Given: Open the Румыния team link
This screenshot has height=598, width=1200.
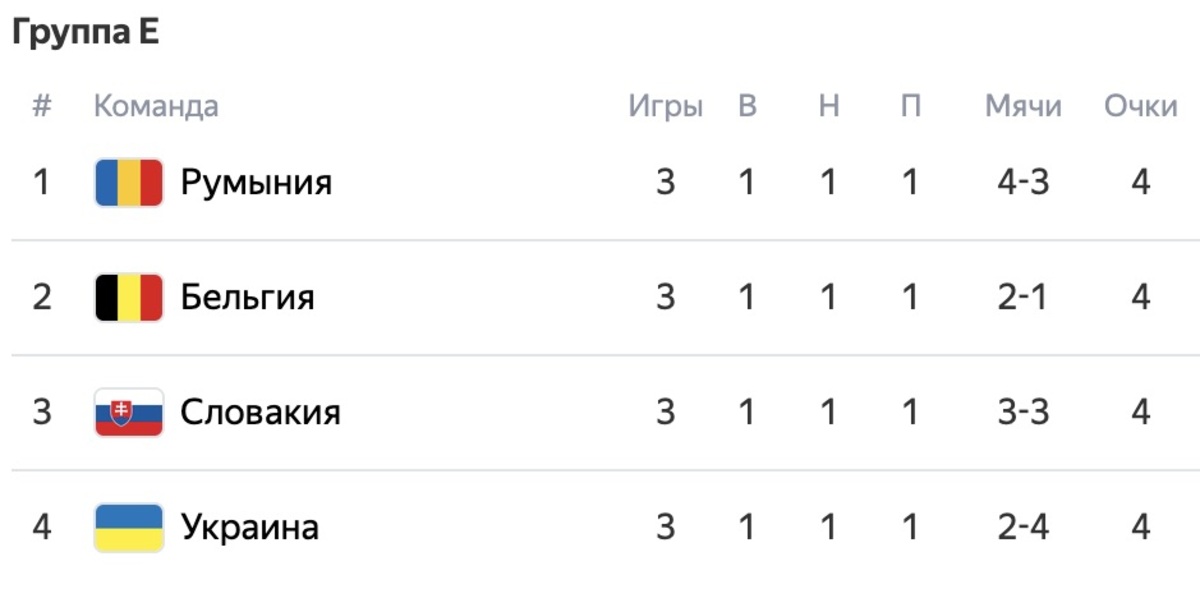Looking at the screenshot, I should pyautogui.click(x=256, y=183).
